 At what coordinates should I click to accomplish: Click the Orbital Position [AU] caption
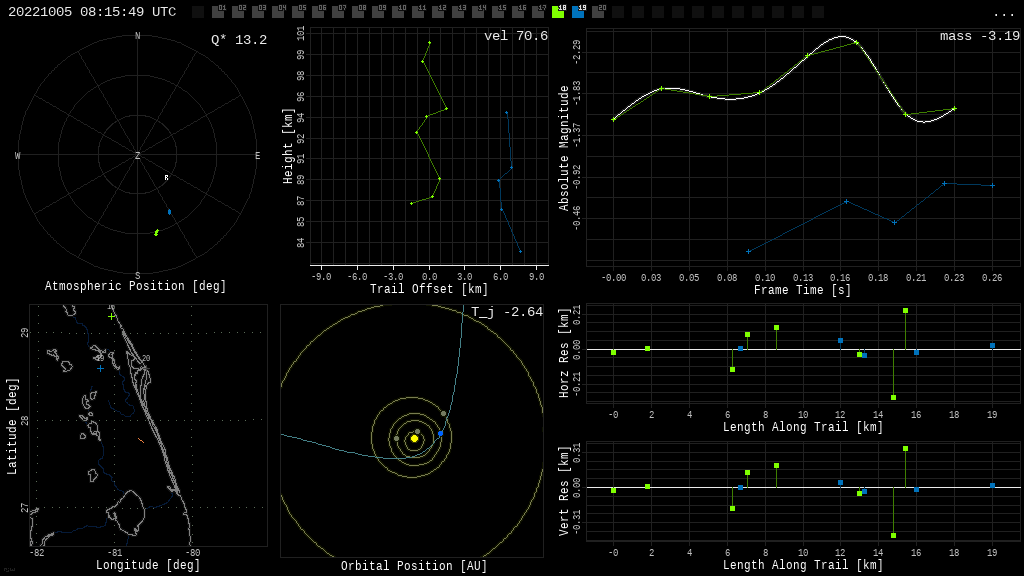pos(414,566)
